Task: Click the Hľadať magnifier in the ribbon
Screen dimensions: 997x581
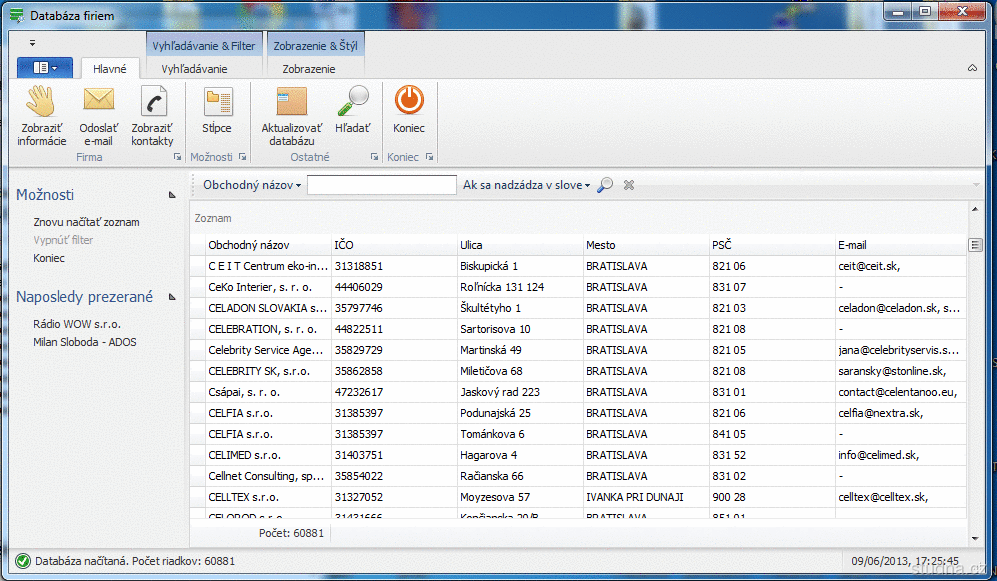Action: (x=352, y=101)
